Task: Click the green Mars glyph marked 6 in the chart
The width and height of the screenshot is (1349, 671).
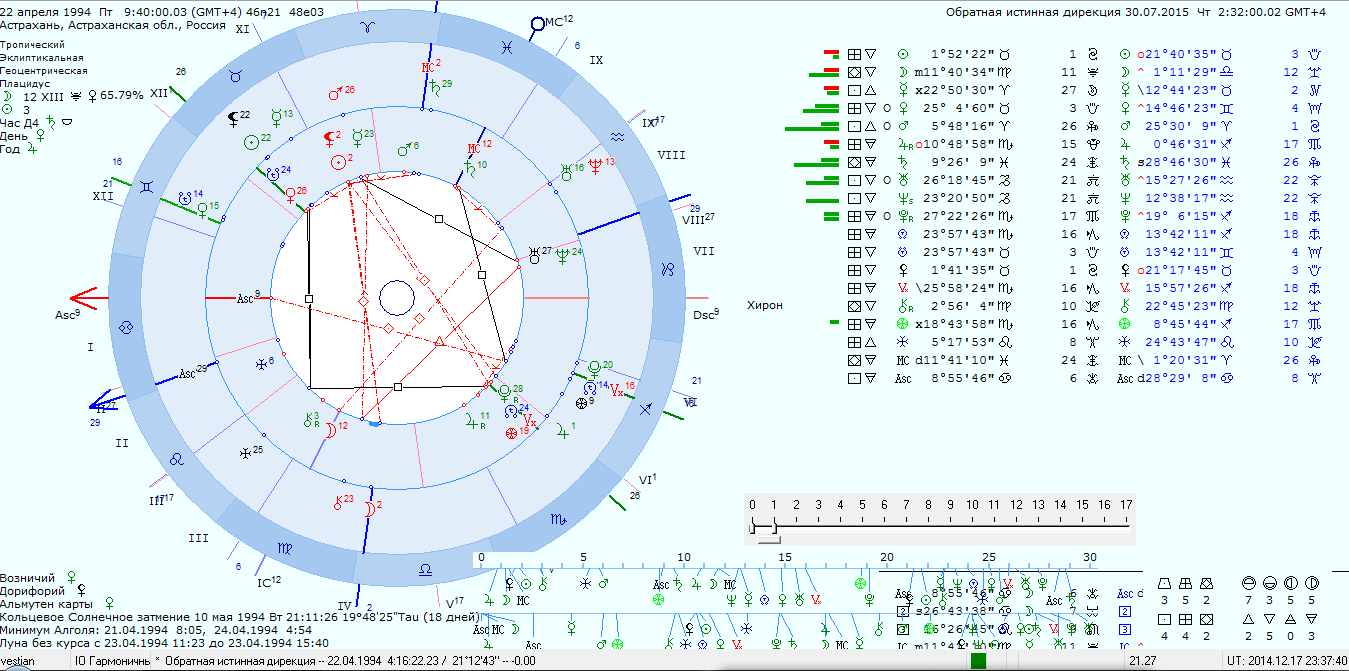Action: [x=404, y=150]
